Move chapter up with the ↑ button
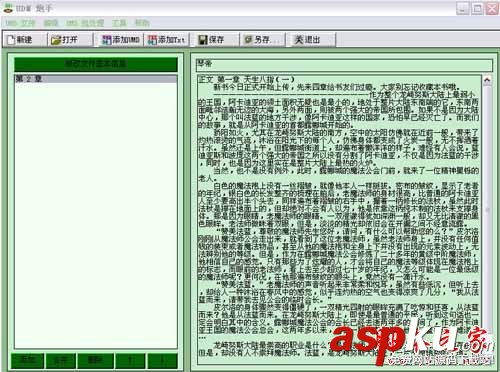Viewport: 500px width, 372px height. tap(130, 360)
